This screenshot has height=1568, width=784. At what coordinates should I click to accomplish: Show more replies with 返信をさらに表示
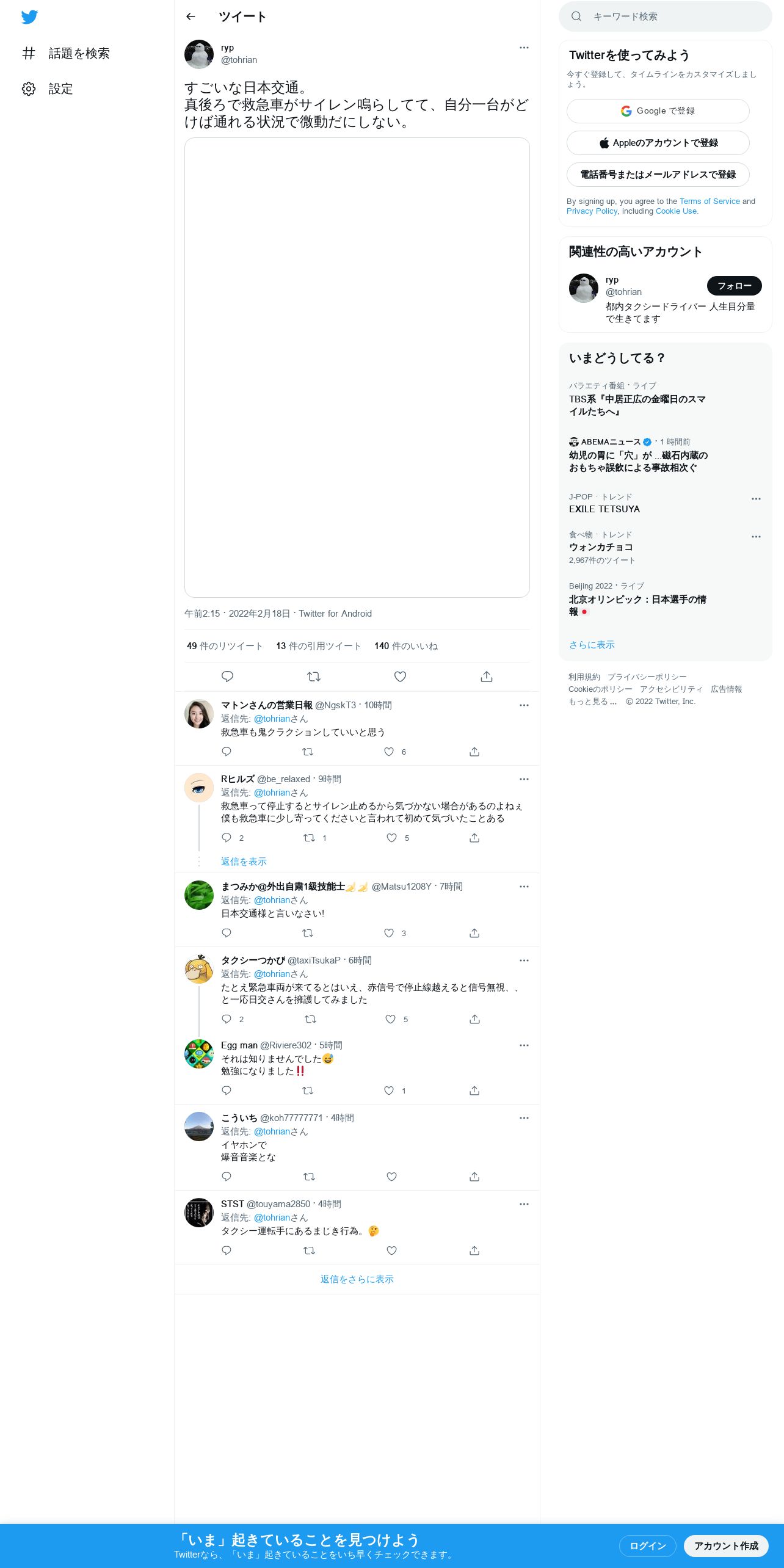click(x=357, y=1279)
